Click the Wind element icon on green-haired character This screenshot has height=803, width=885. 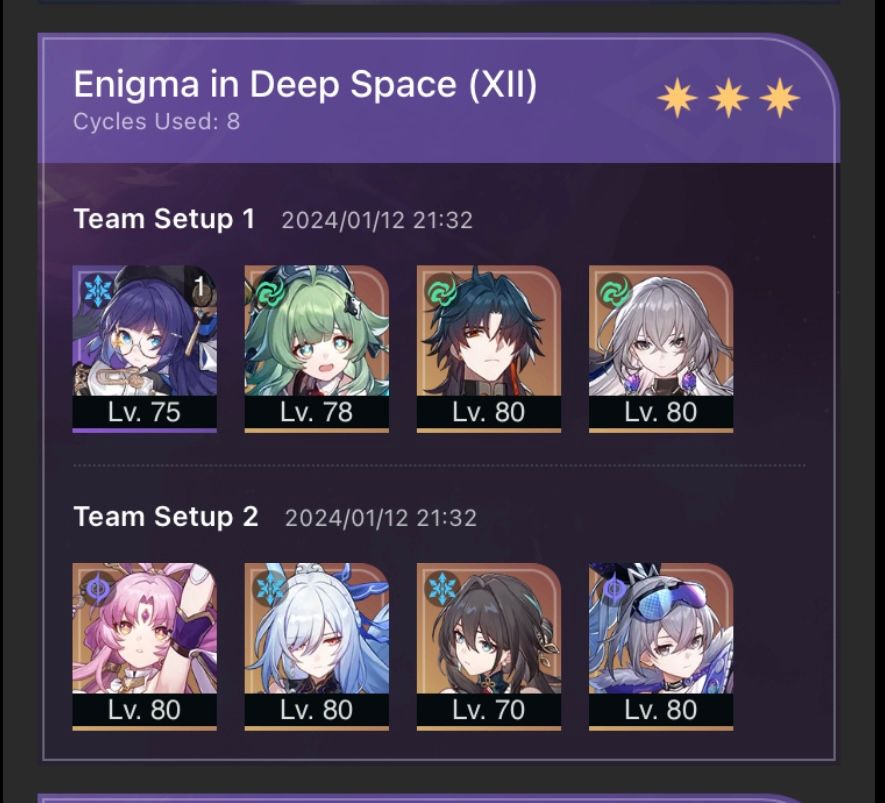(x=270, y=292)
